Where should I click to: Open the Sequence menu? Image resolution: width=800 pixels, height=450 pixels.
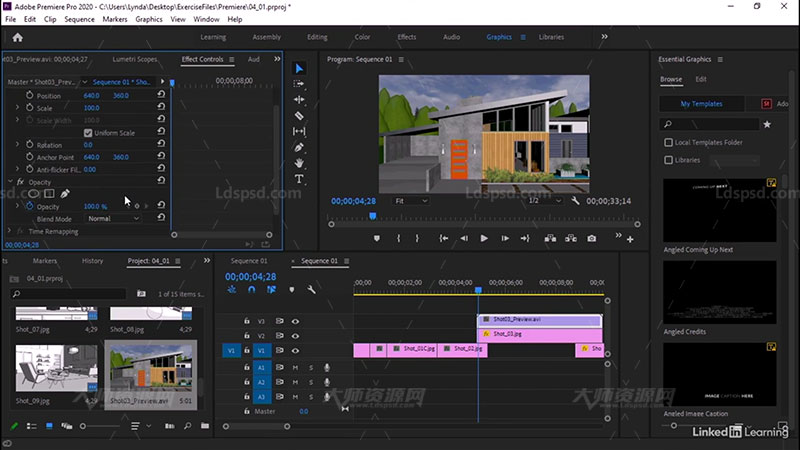point(79,19)
